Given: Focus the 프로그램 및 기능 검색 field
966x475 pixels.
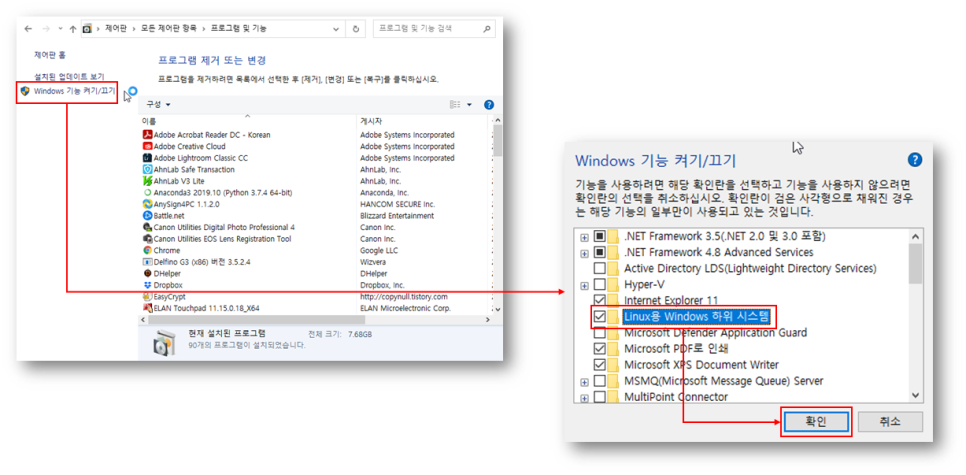Looking at the screenshot, I should pos(434,29).
